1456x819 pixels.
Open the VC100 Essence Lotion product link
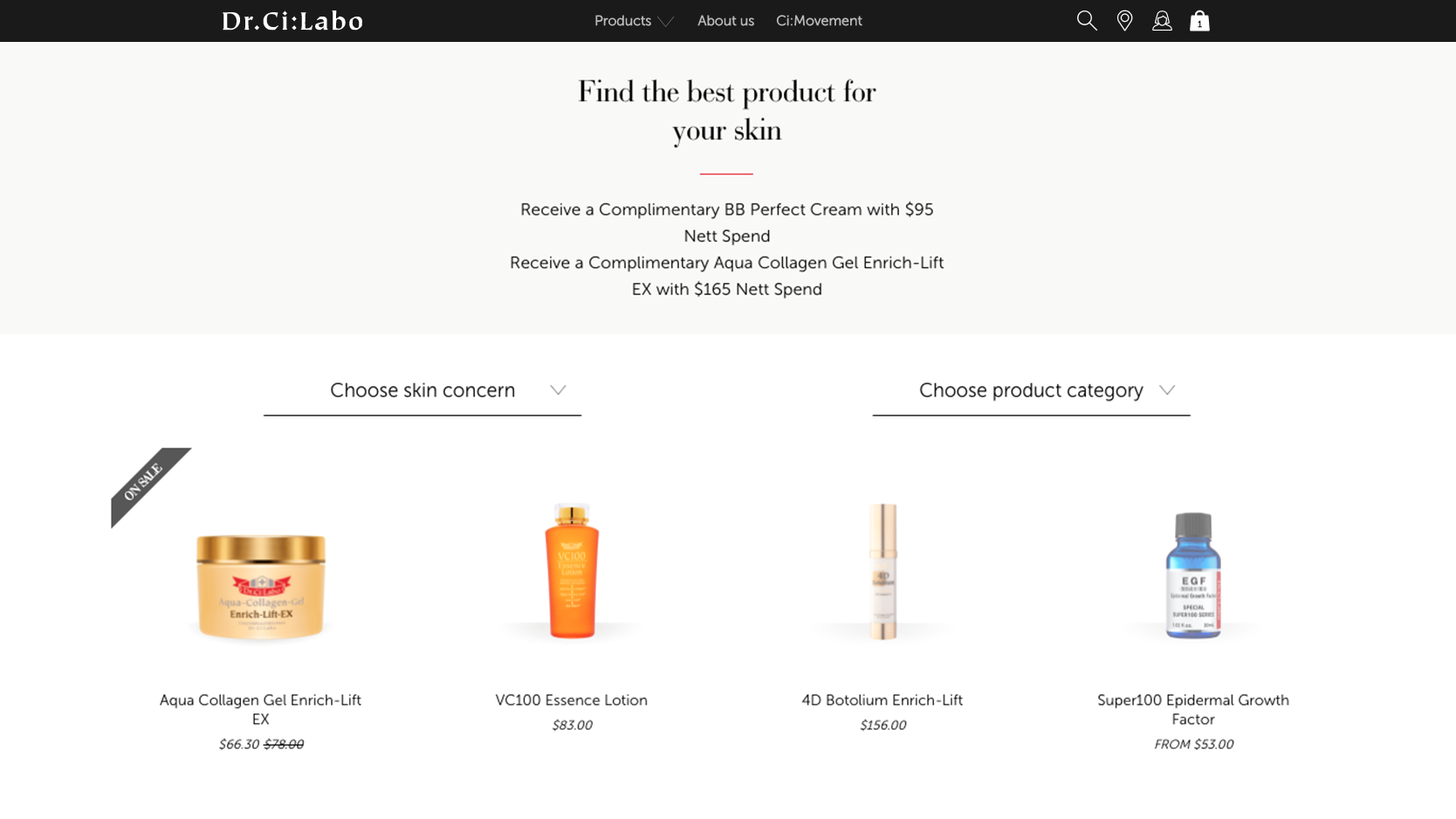coord(572,700)
